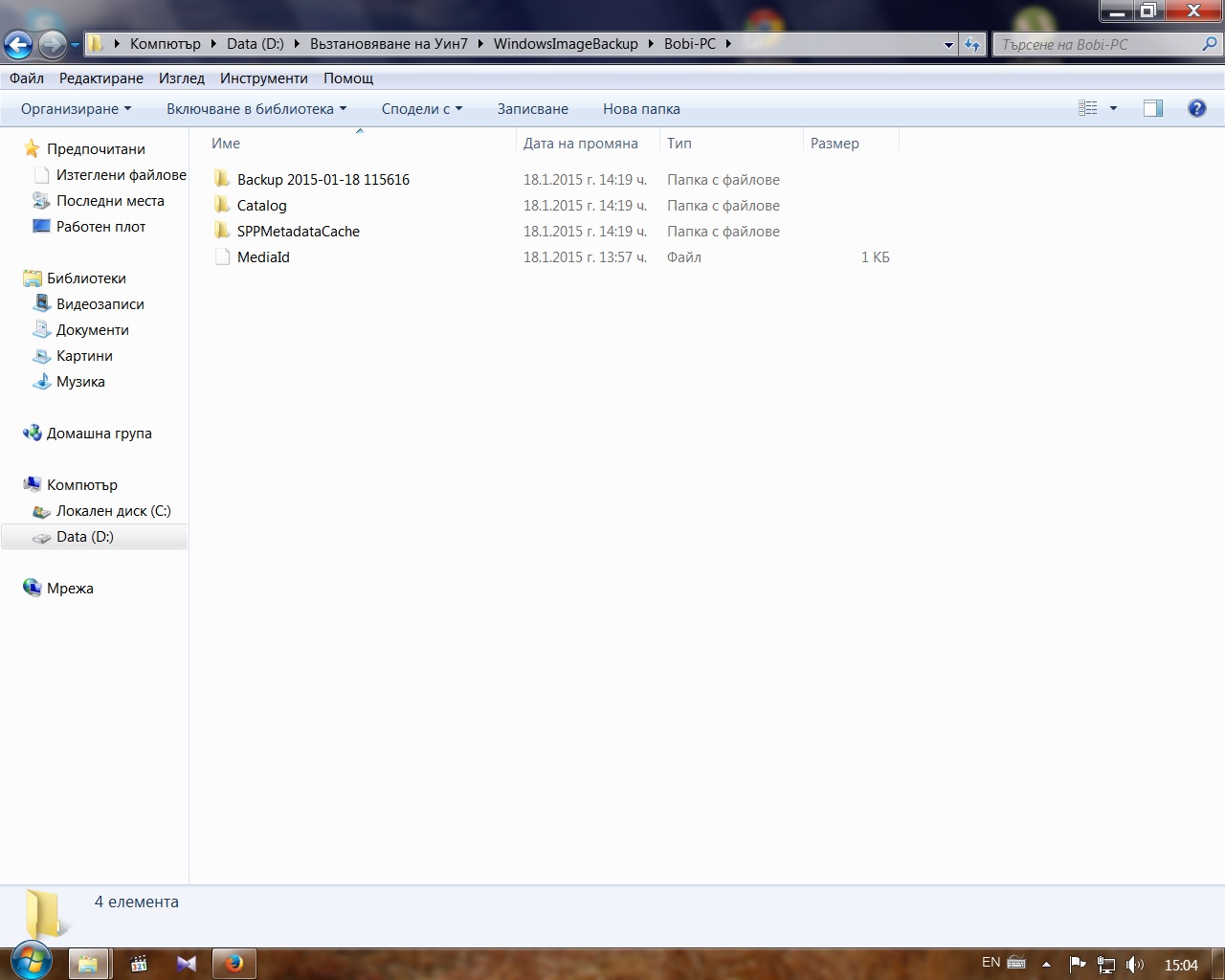This screenshot has width=1225, height=980.
Task: Click the Записване button
Action: pyautogui.click(x=532, y=108)
